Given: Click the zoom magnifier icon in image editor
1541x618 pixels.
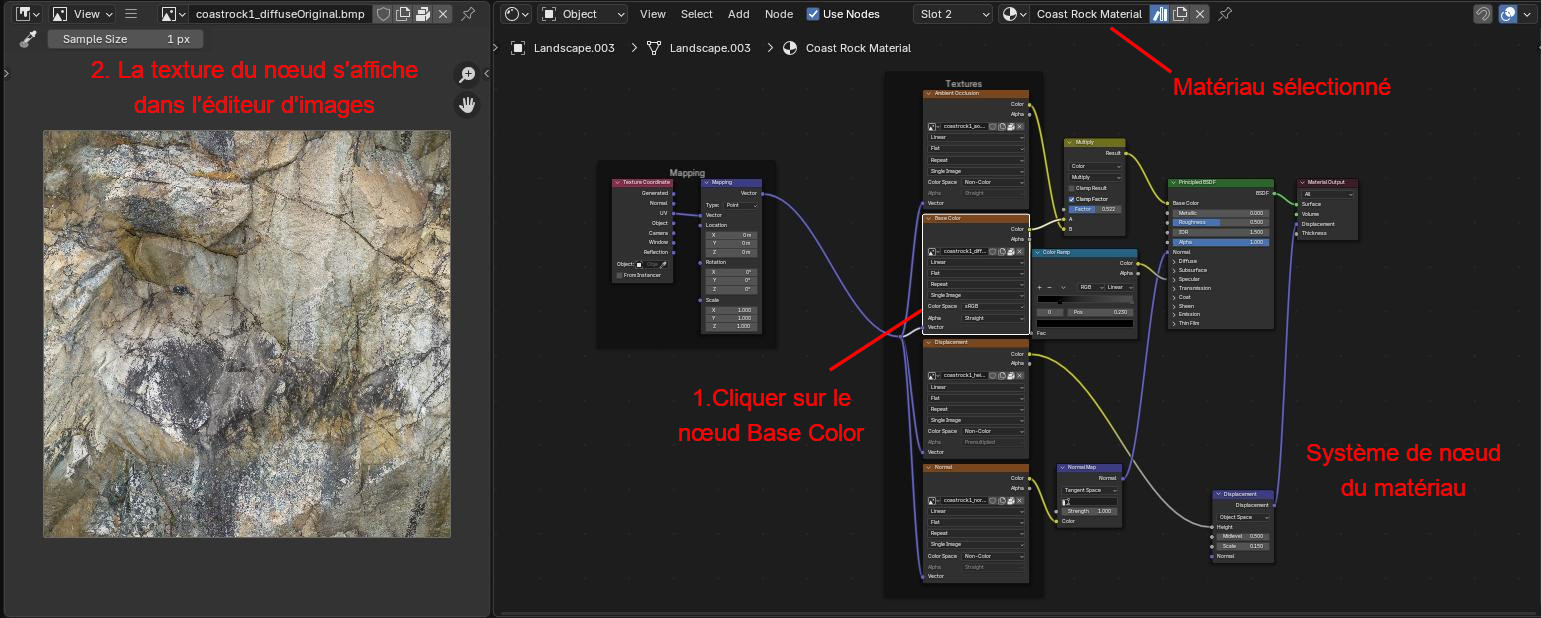Looking at the screenshot, I should point(467,75).
